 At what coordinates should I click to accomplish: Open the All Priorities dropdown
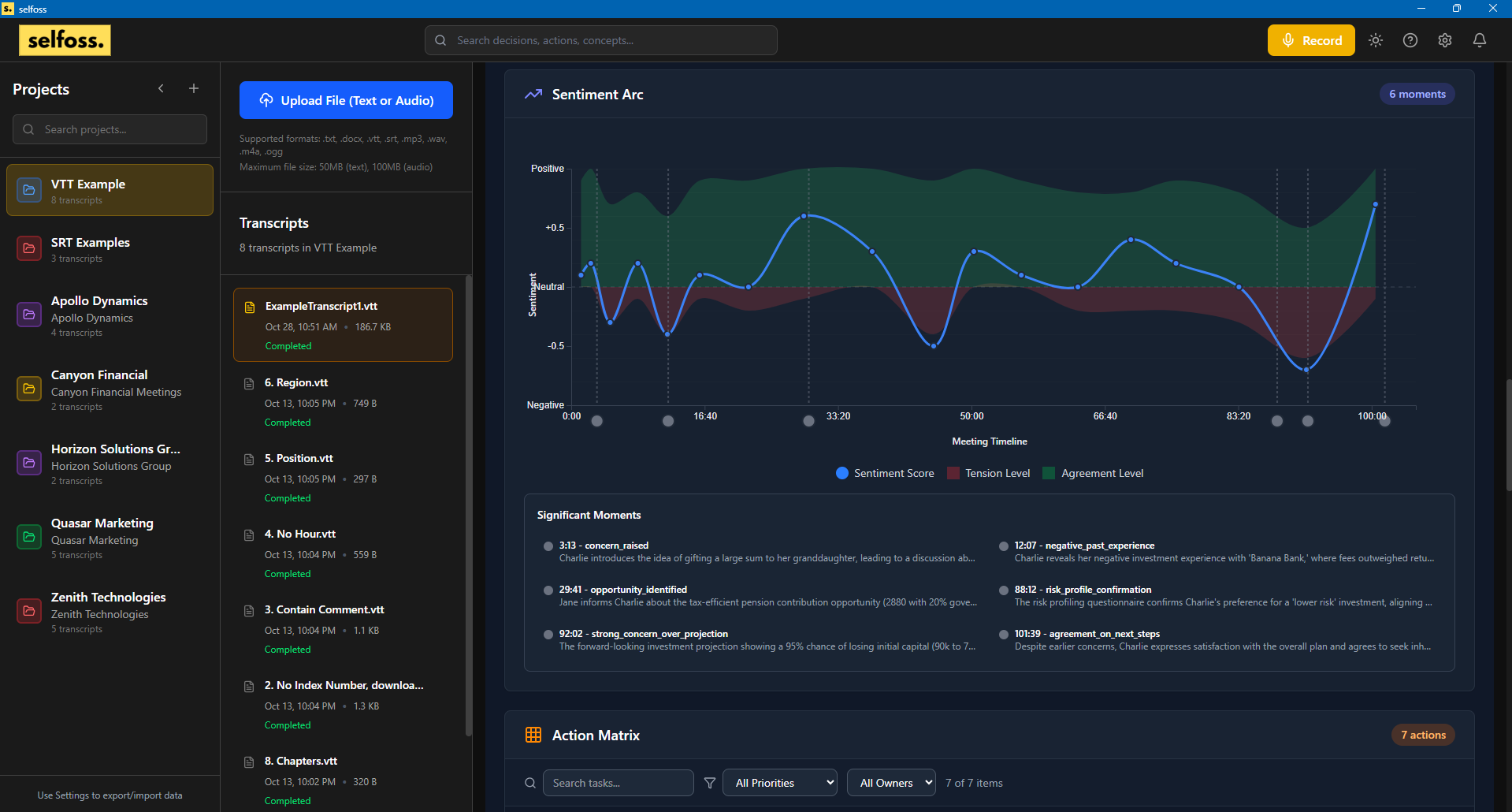pyautogui.click(x=779, y=783)
